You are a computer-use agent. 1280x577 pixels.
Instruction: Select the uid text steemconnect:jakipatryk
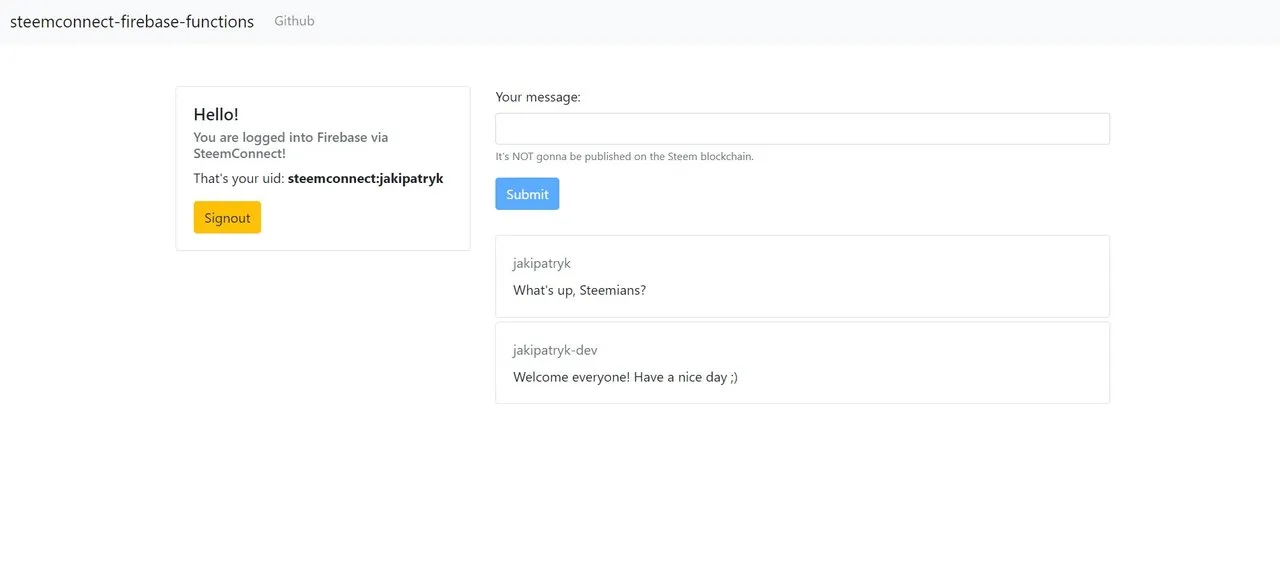[365, 179]
